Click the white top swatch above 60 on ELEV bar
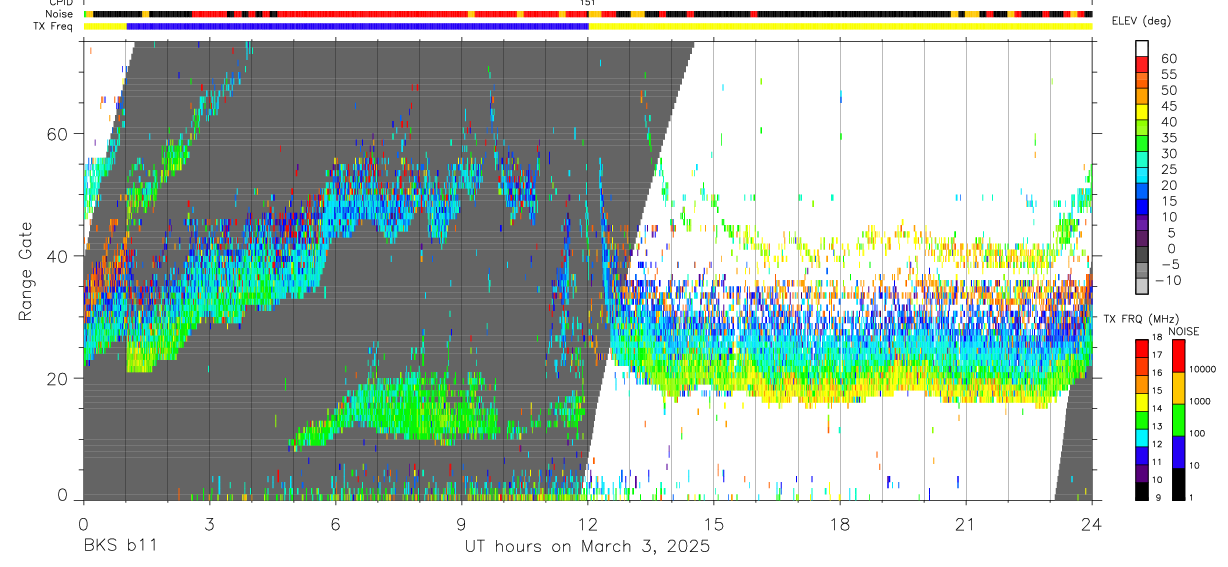The width and height of the screenshot is (1228, 567). coord(1142,49)
